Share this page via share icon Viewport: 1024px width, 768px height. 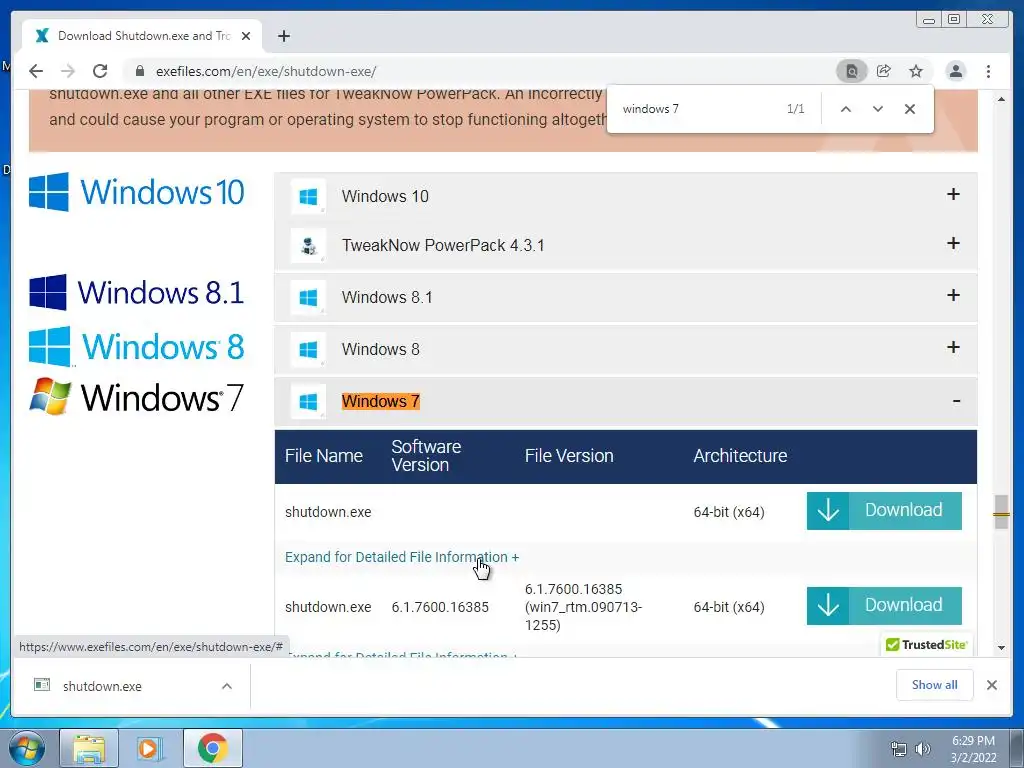[x=884, y=71]
